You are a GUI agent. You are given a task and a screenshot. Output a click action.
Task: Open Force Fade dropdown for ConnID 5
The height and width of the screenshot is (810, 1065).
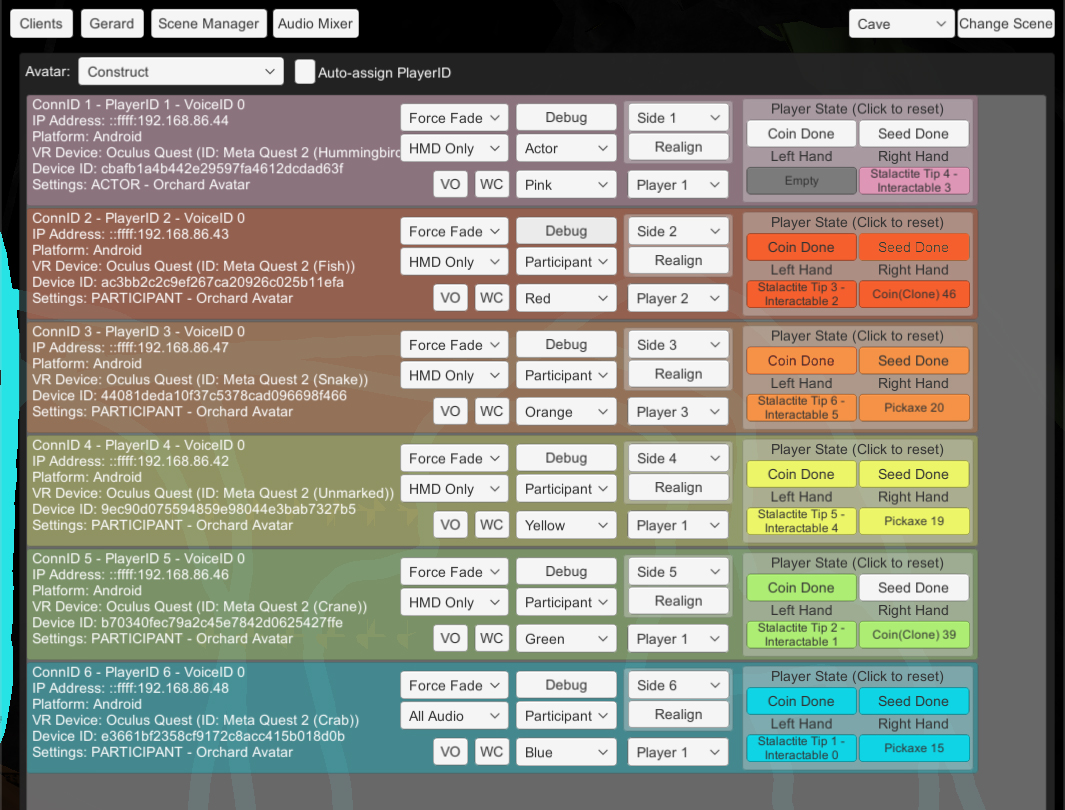pos(454,571)
